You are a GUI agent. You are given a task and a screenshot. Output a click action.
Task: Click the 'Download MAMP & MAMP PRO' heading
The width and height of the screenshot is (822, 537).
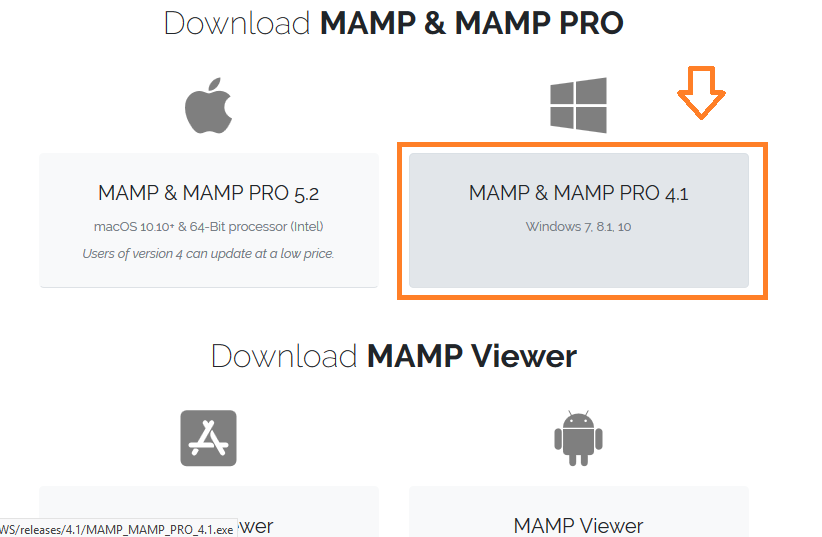coord(394,23)
